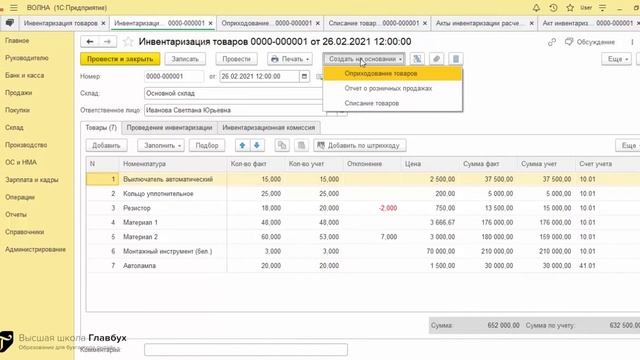Open Склад section in sidebar
Screen dimensions: 640x360
pos(14,127)
